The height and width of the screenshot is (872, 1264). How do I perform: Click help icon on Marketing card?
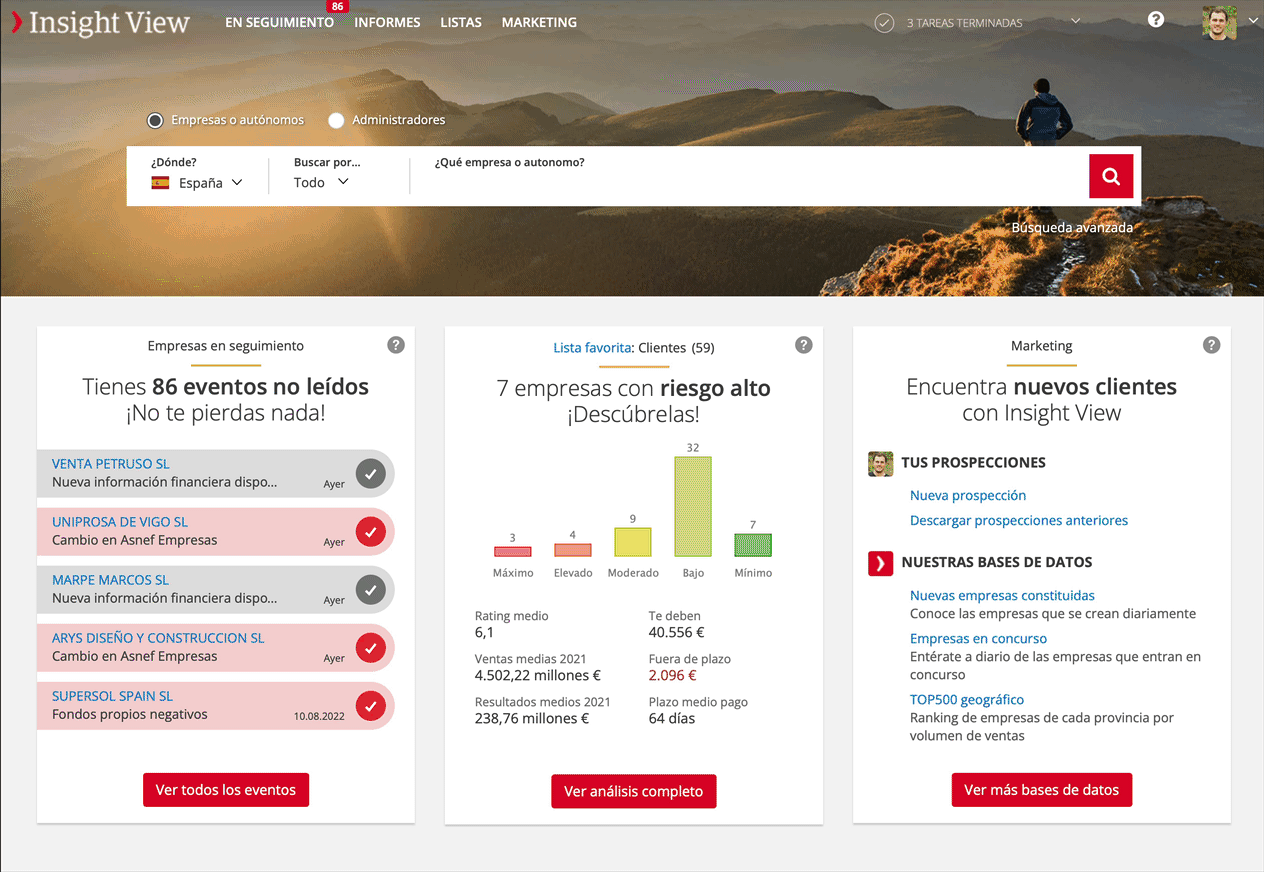pyautogui.click(x=1212, y=345)
